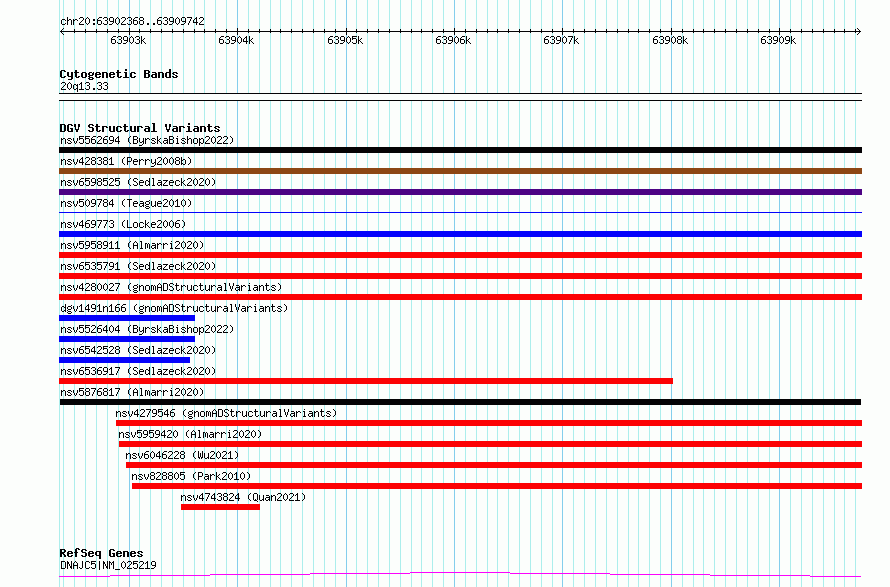Click the short blue bar for nsv5526404
The width and height of the screenshot is (890, 587).
pyautogui.click(x=127, y=339)
